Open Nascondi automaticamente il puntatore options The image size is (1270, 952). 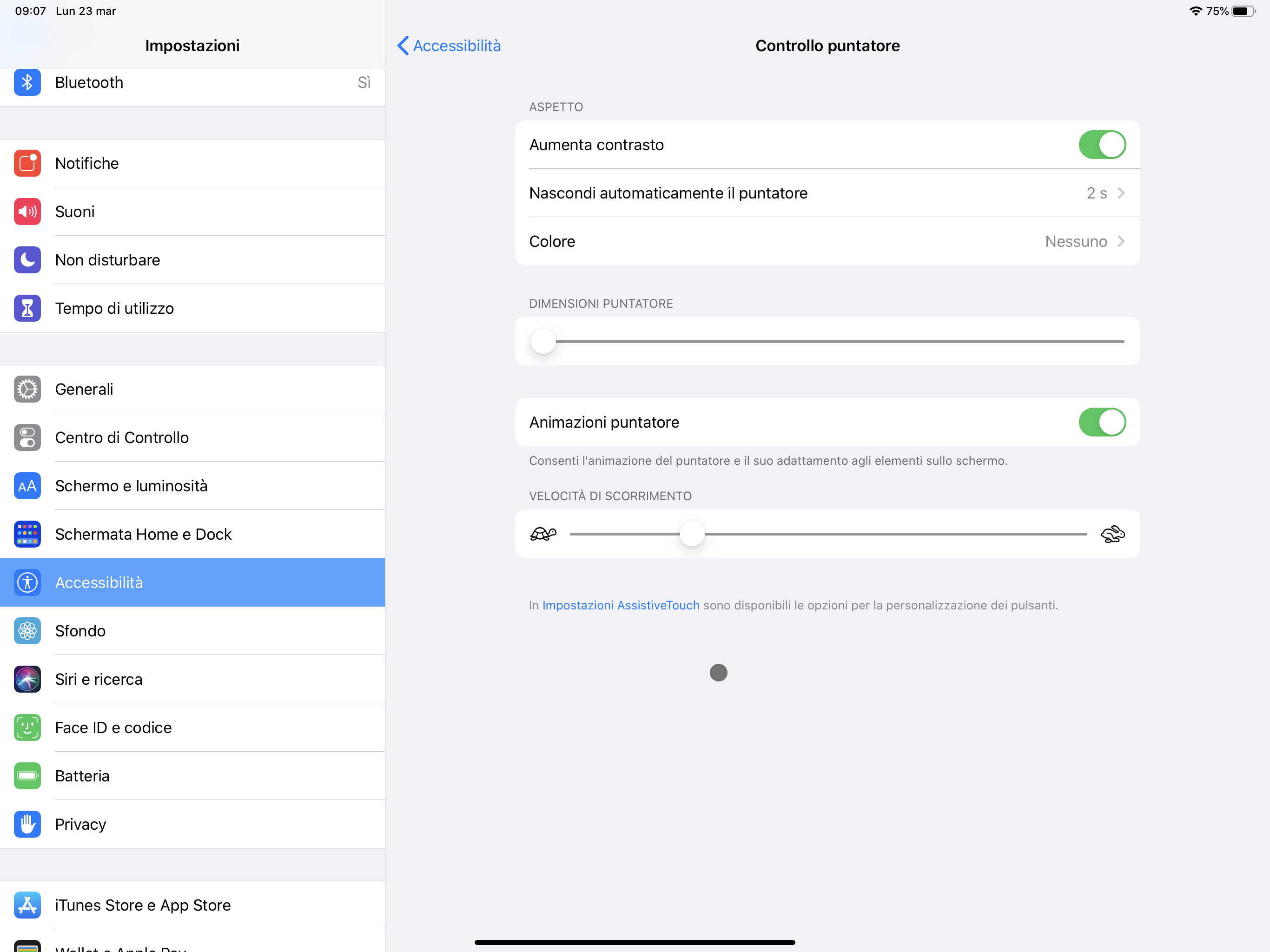coord(827,193)
